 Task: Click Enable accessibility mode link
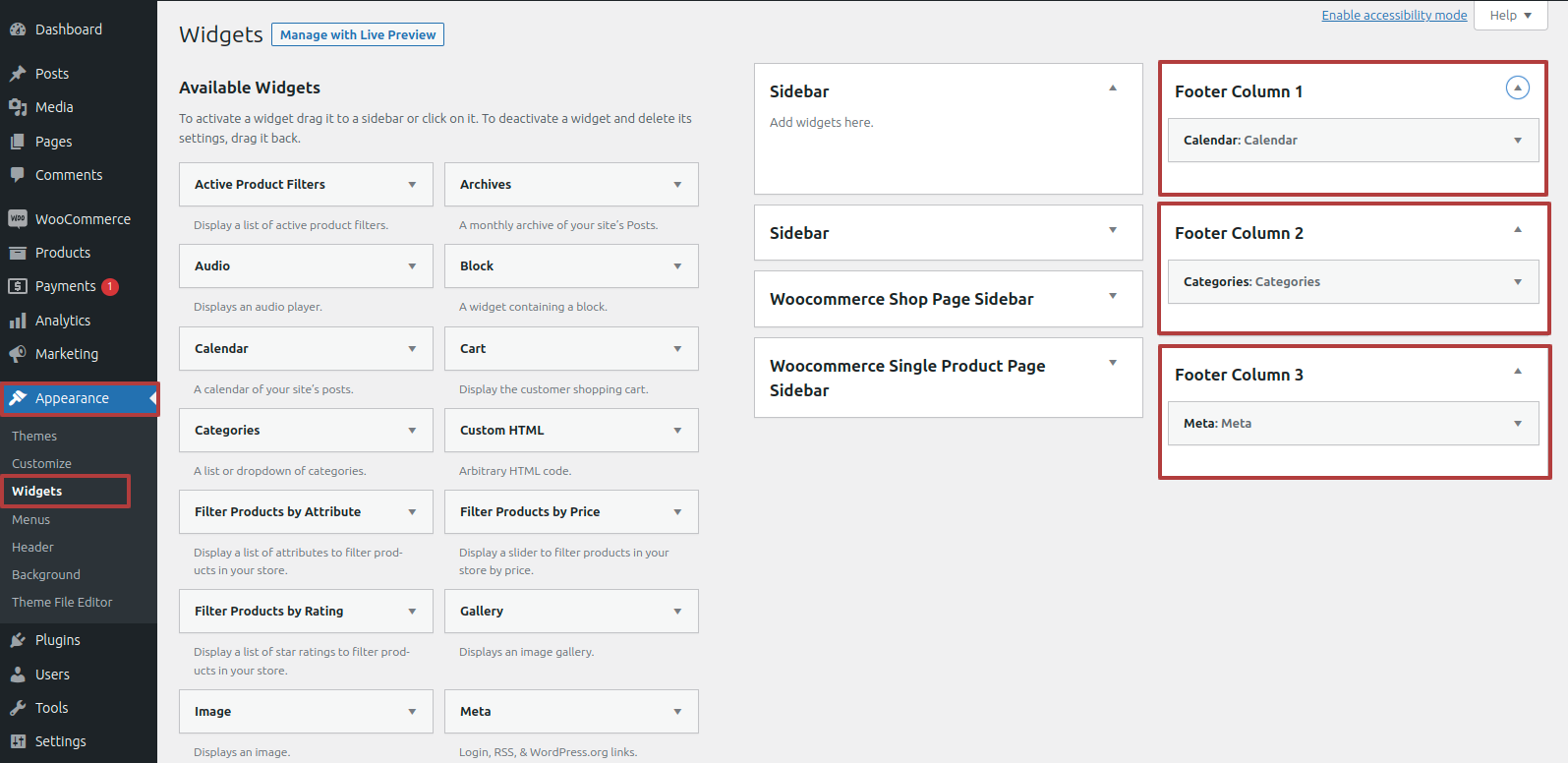1393,16
